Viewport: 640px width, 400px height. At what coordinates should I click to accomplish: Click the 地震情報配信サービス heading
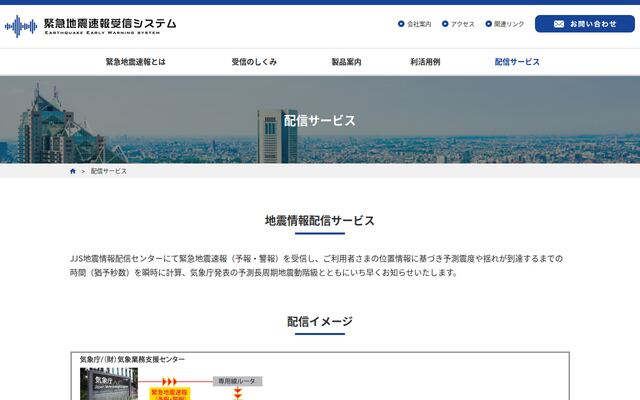click(320, 221)
